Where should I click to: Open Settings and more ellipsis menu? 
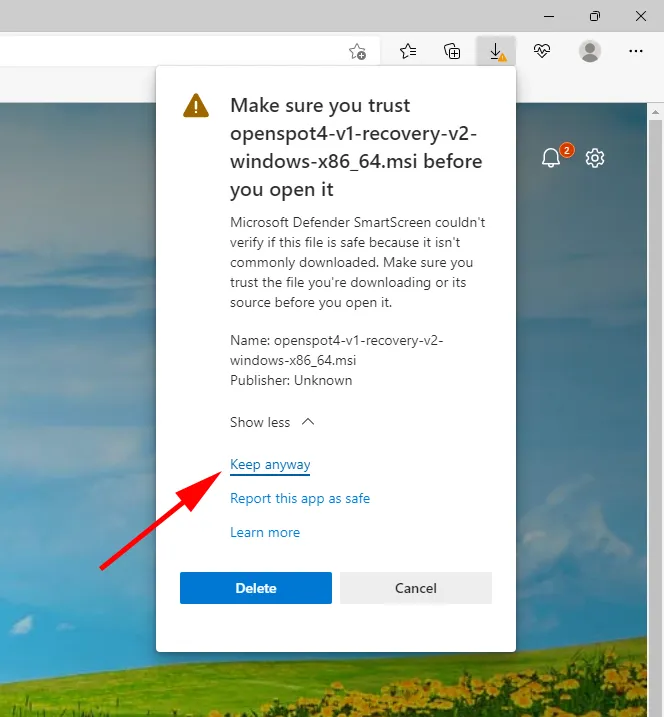(x=636, y=51)
